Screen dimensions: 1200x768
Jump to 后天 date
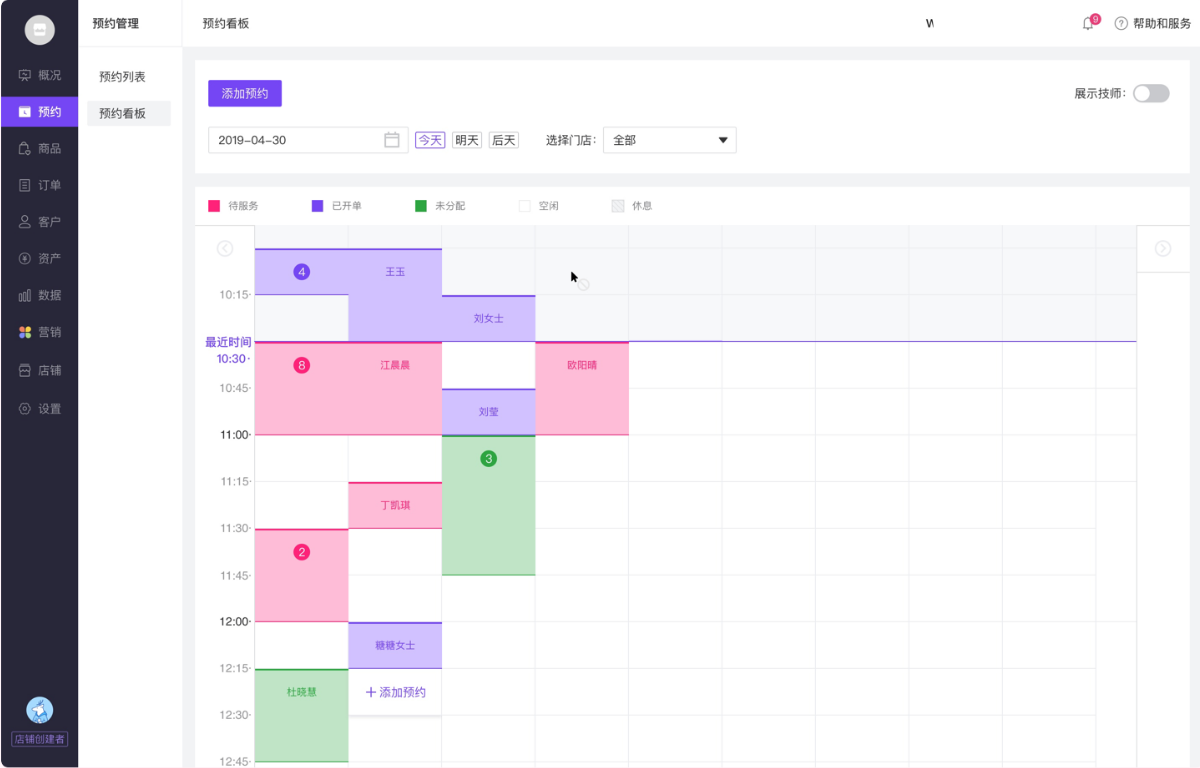pyautogui.click(x=504, y=140)
